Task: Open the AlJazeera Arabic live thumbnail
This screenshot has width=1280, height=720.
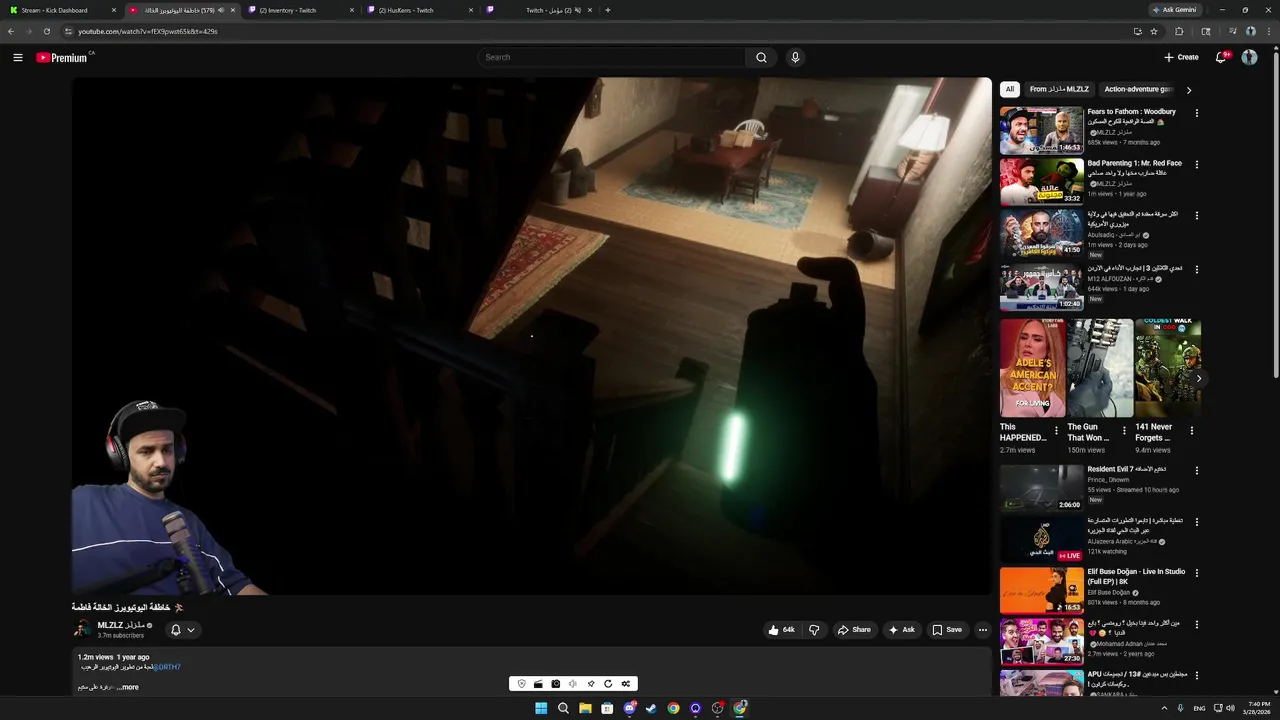Action: click(x=1041, y=539)
